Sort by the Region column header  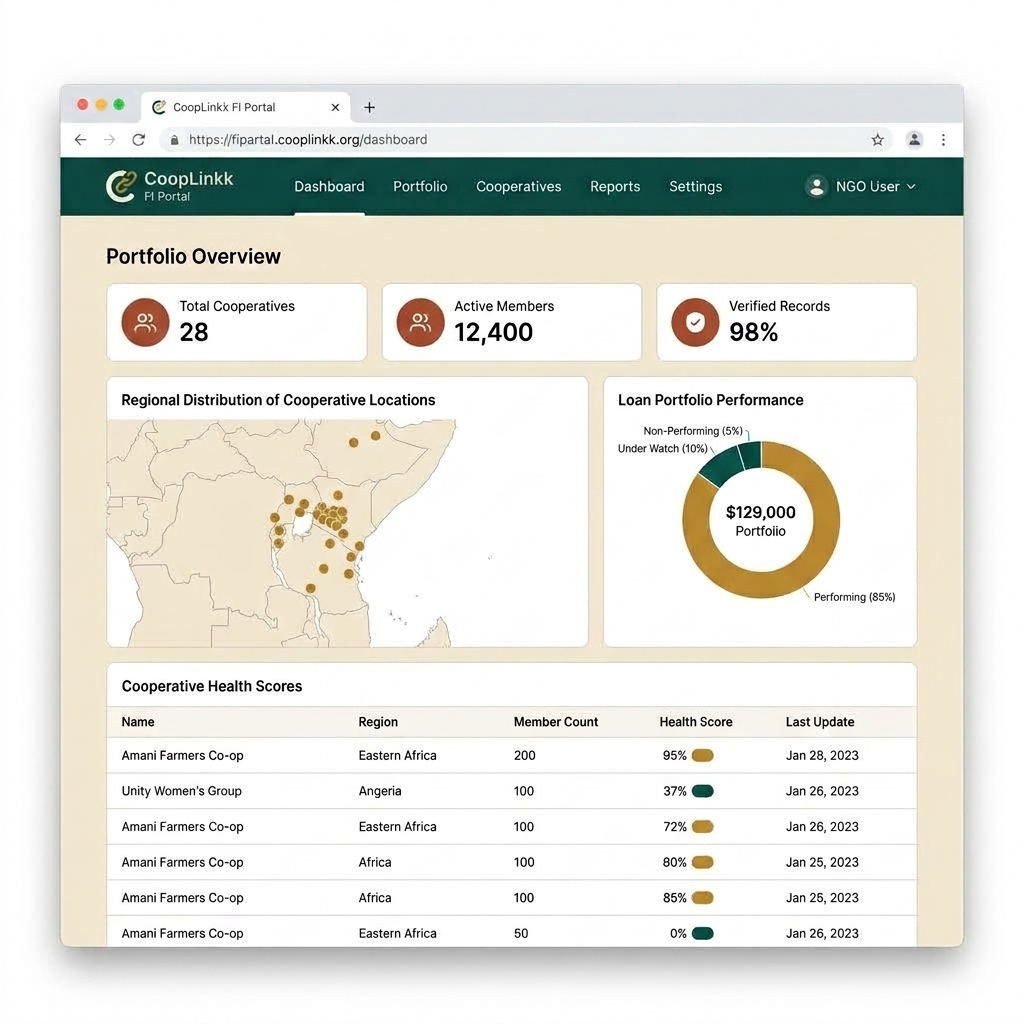click(x=377, y=722)
